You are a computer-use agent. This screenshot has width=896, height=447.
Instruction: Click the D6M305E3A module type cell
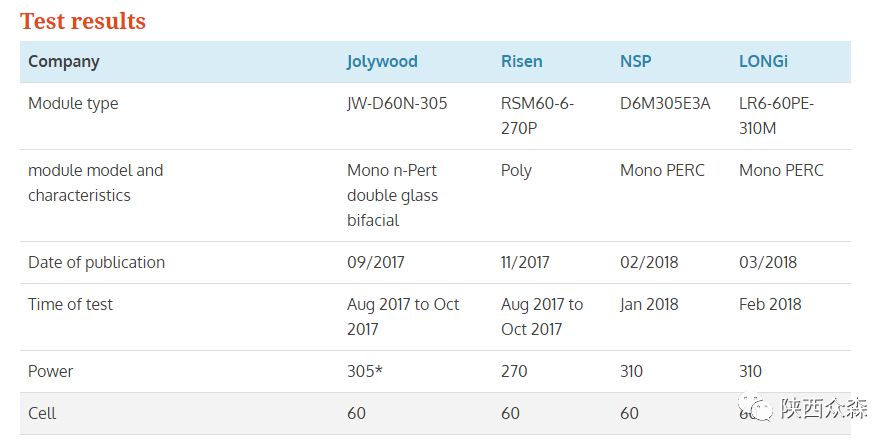[x=665, y=103]
